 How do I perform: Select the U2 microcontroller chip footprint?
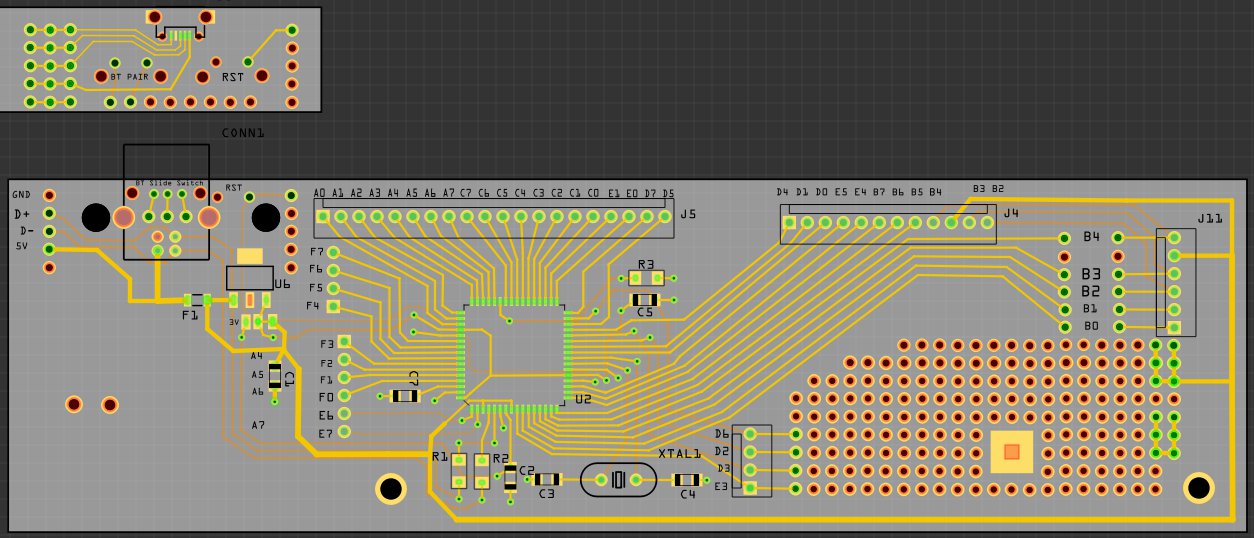[x=514, y=355]
